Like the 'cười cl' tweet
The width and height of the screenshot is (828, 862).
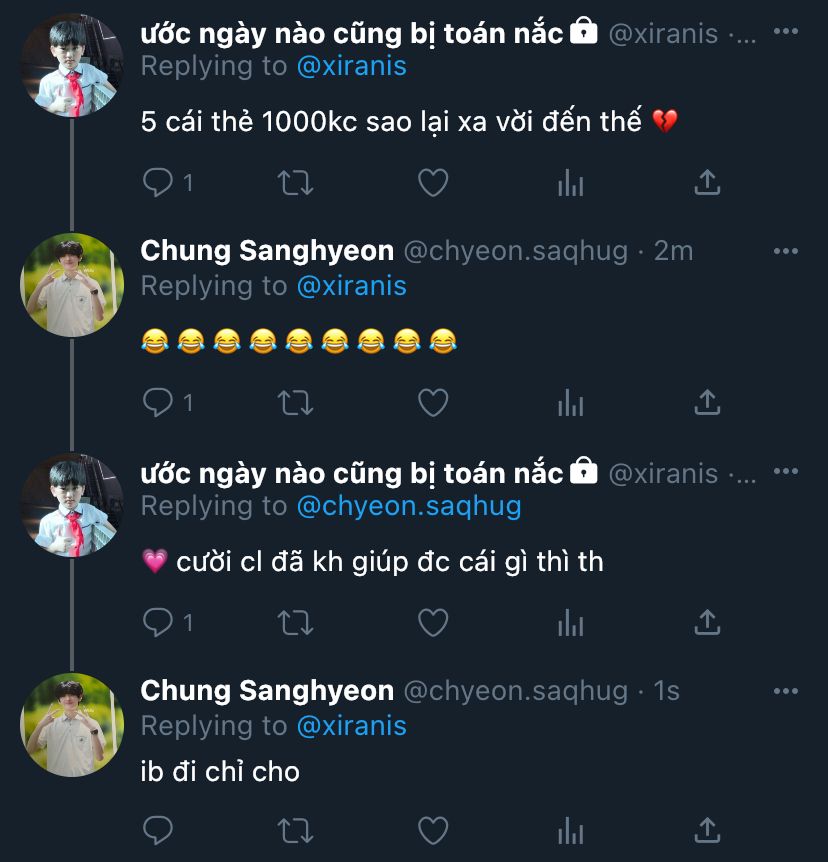click(x=432, y=623)
